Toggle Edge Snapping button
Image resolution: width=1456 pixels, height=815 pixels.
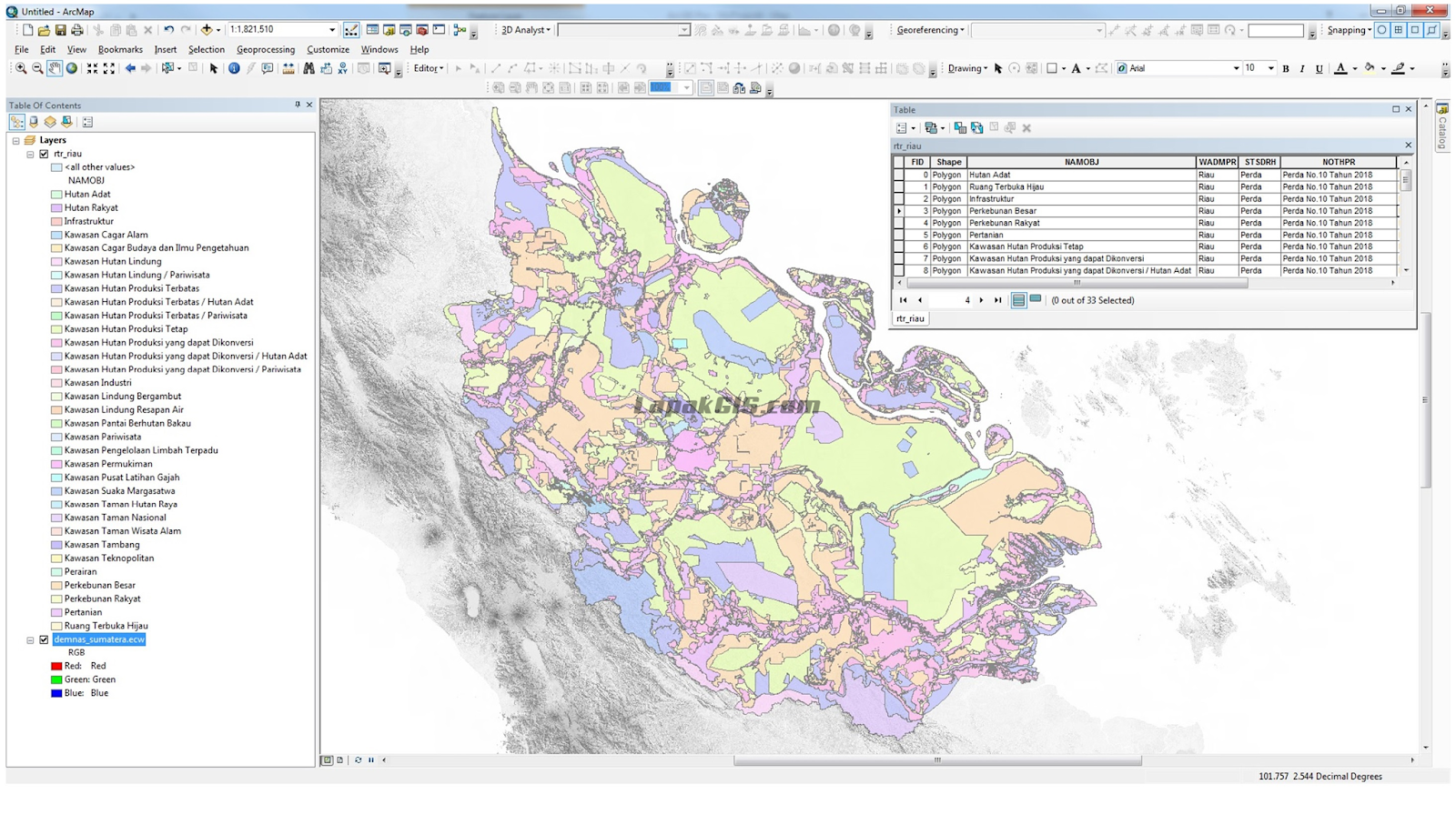click(1431, 30)
